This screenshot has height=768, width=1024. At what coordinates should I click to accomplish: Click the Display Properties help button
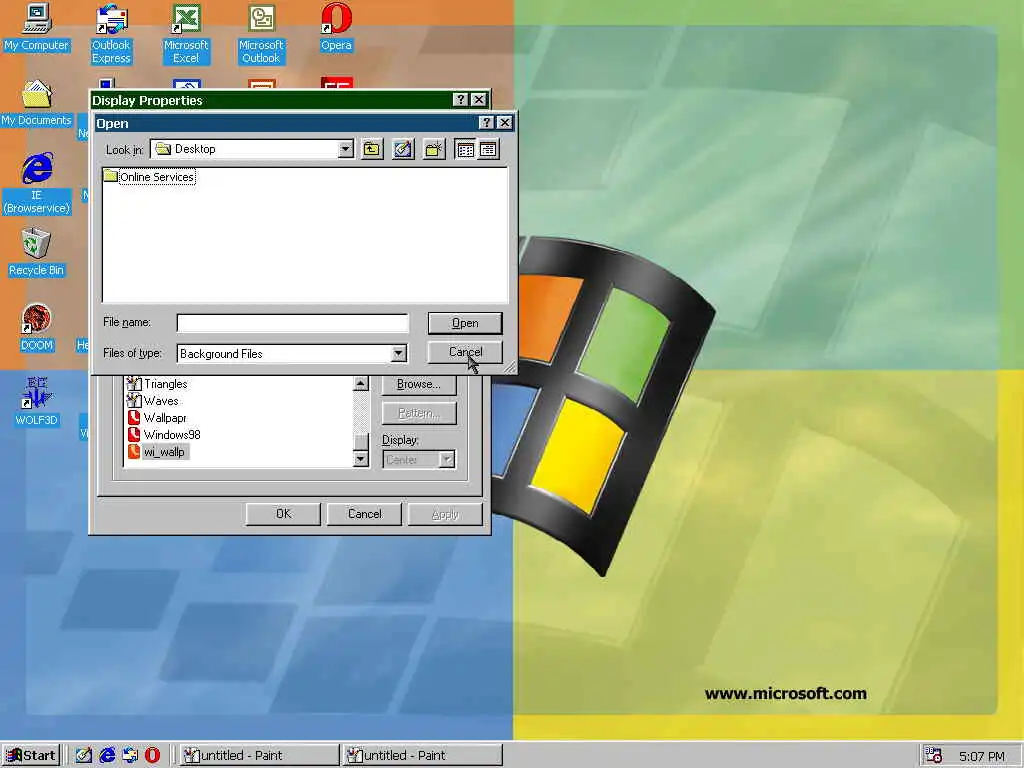460,99
